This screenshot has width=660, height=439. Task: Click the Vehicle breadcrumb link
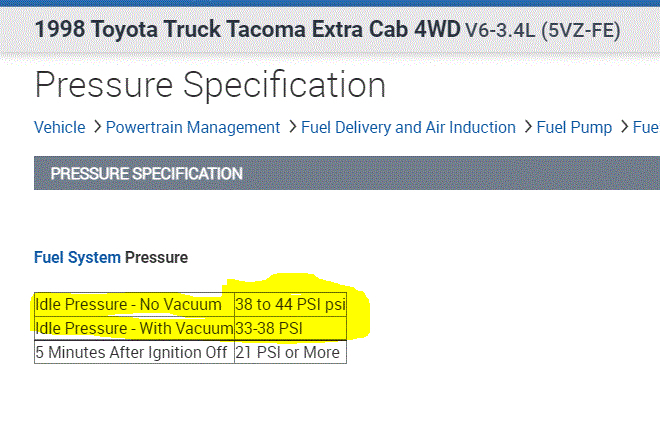[x=59, y=127]
